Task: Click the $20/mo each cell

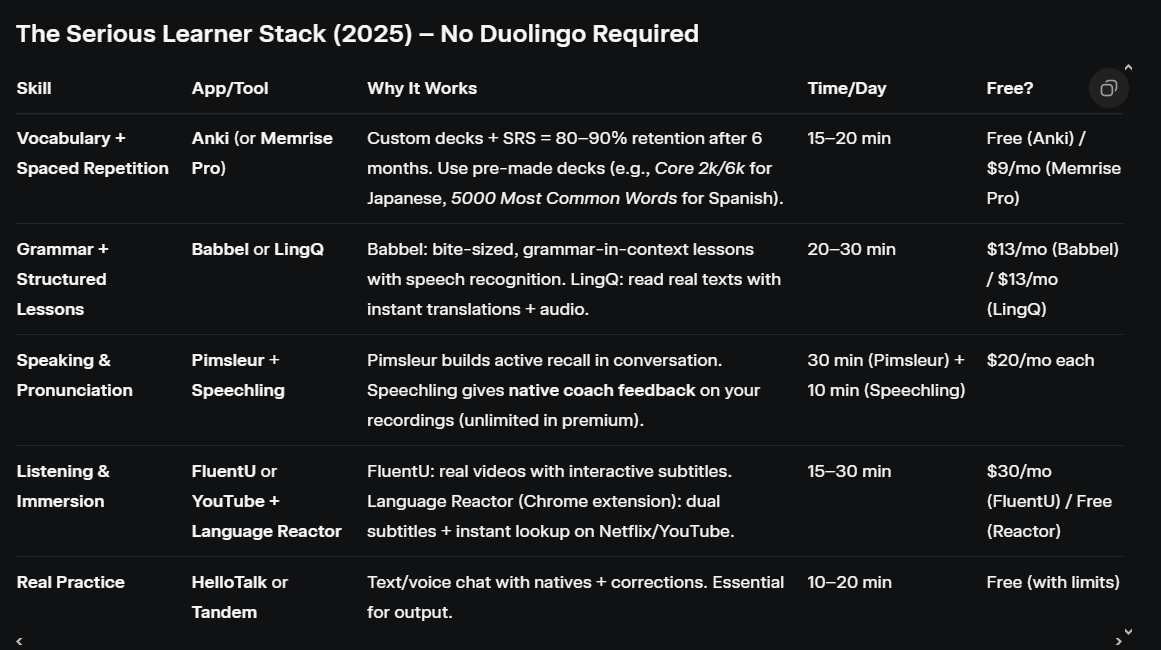Action: pyautogui.click(x=1040, y=360)
